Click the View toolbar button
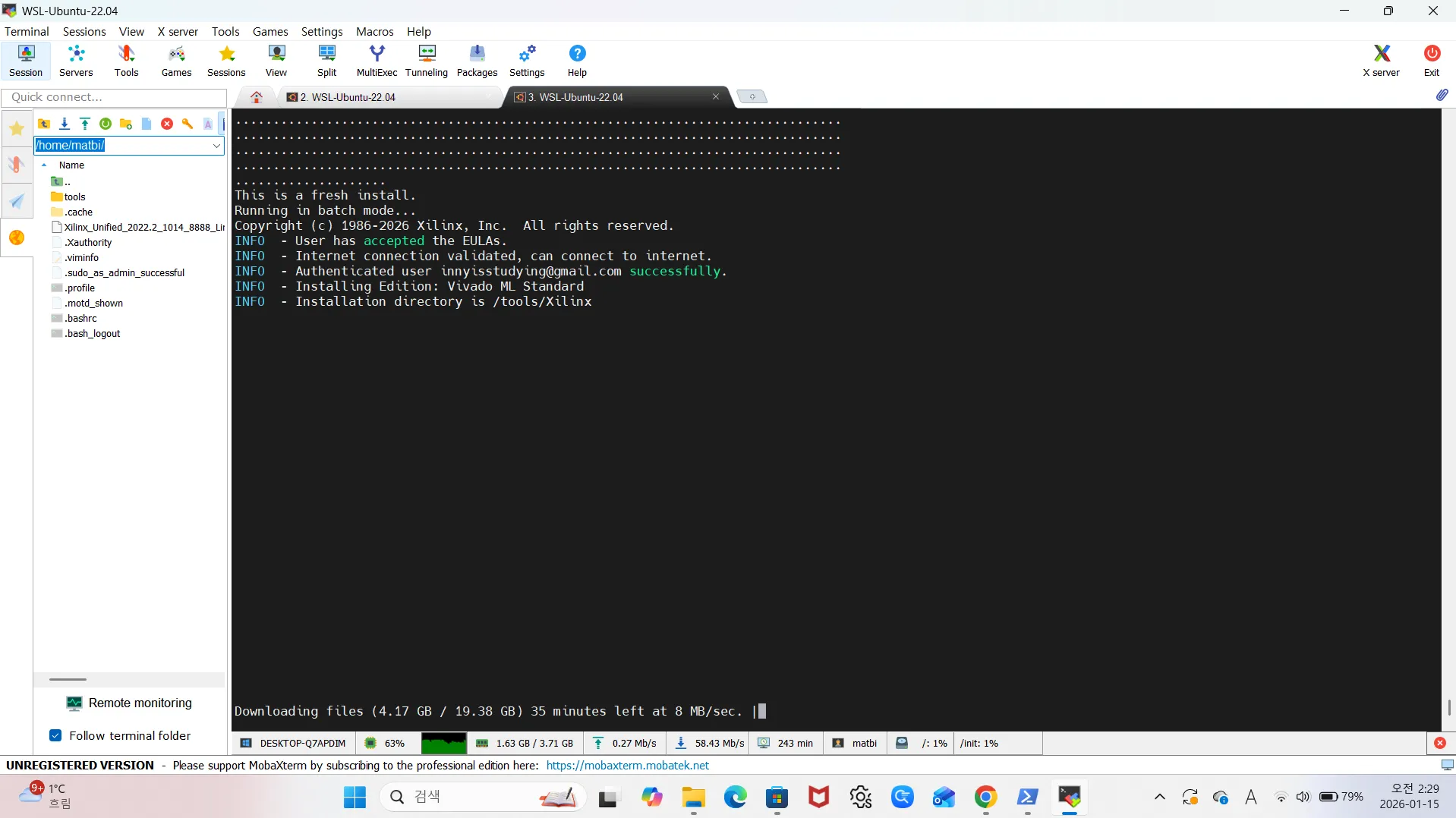Viewport: 1456px width, 818px height. coord(276,61)
